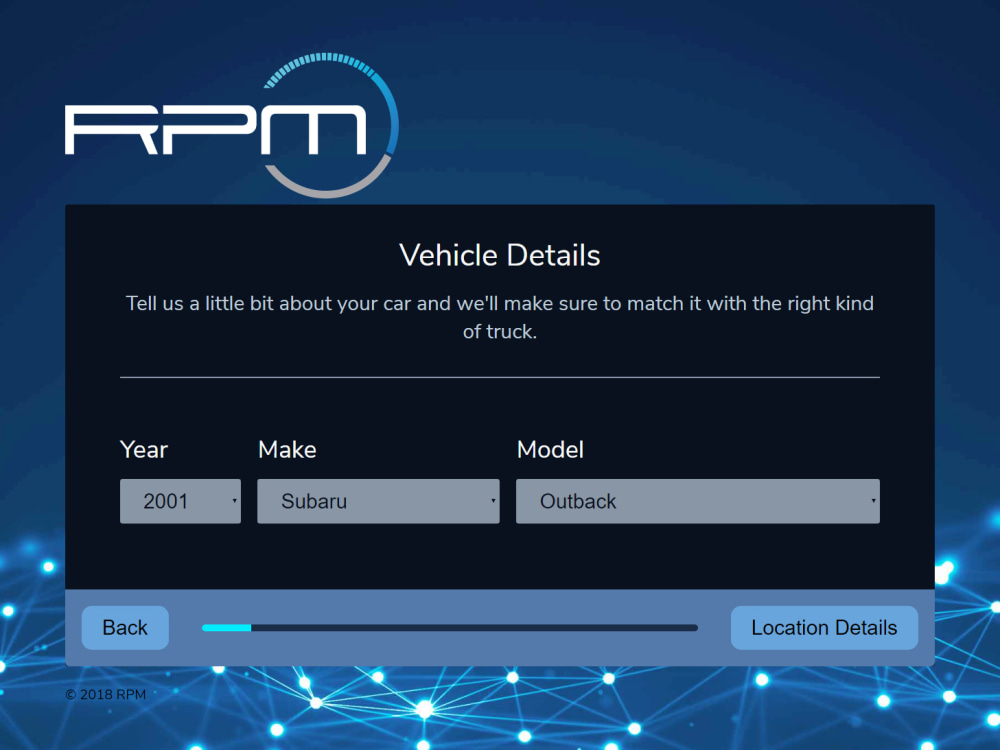This screenshot has width=1000, height=750.
Task: Go back with the Back button
Action: (125, 628)
